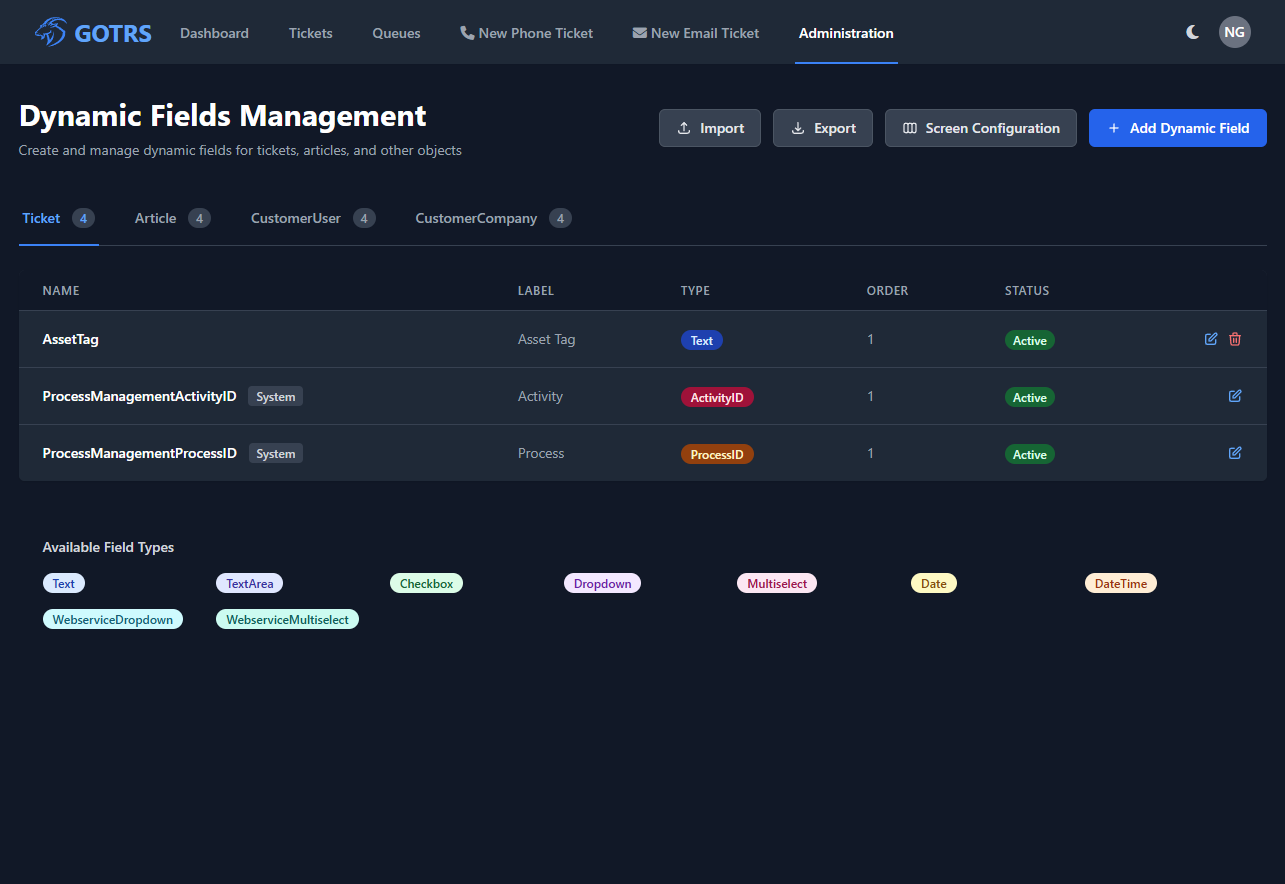
Task: Open the NG user avatar menu
Action: pos(1234,32)
